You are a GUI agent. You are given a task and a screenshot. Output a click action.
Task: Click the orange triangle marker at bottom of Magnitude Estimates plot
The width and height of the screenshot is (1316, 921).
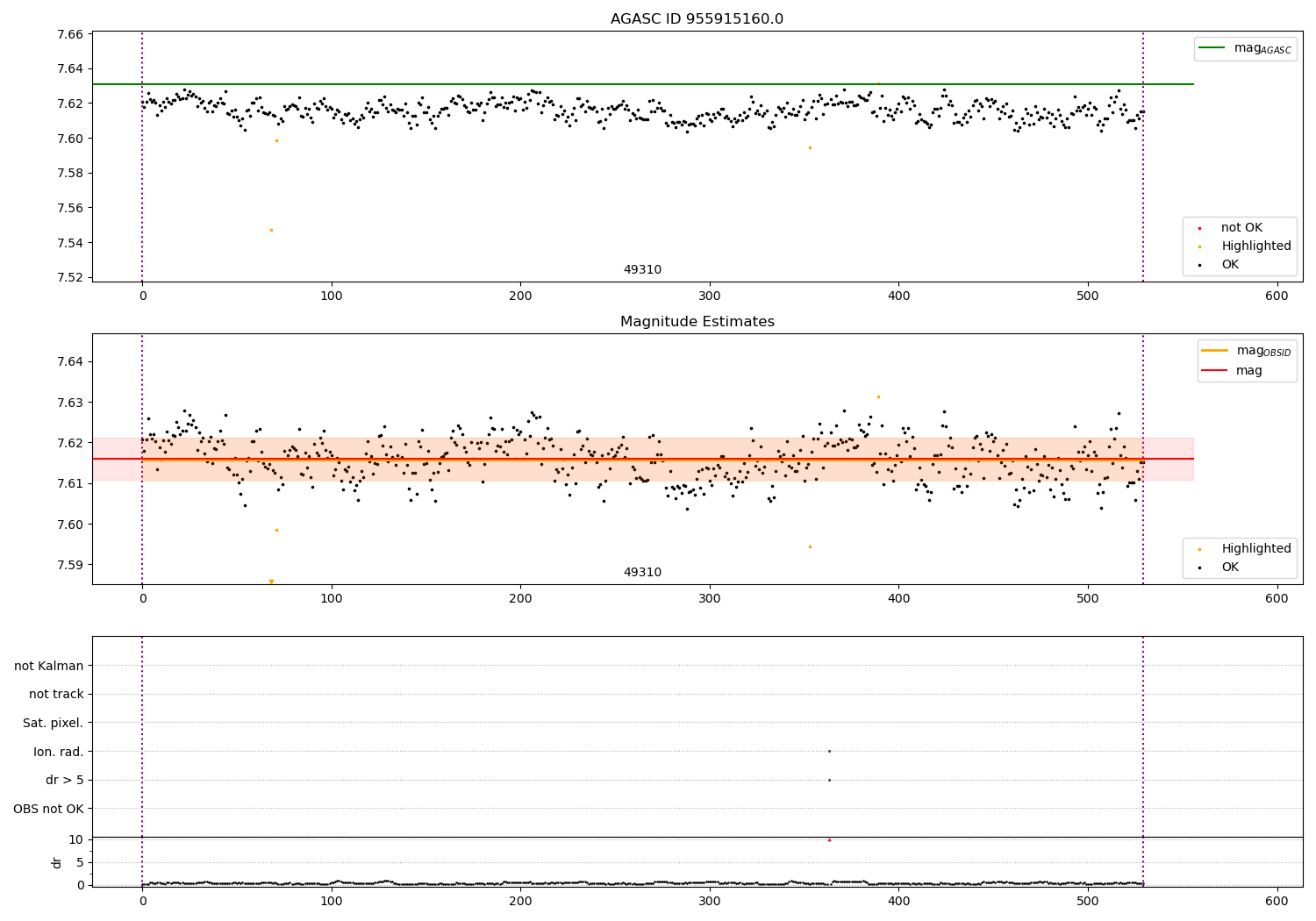pos(271,582)
